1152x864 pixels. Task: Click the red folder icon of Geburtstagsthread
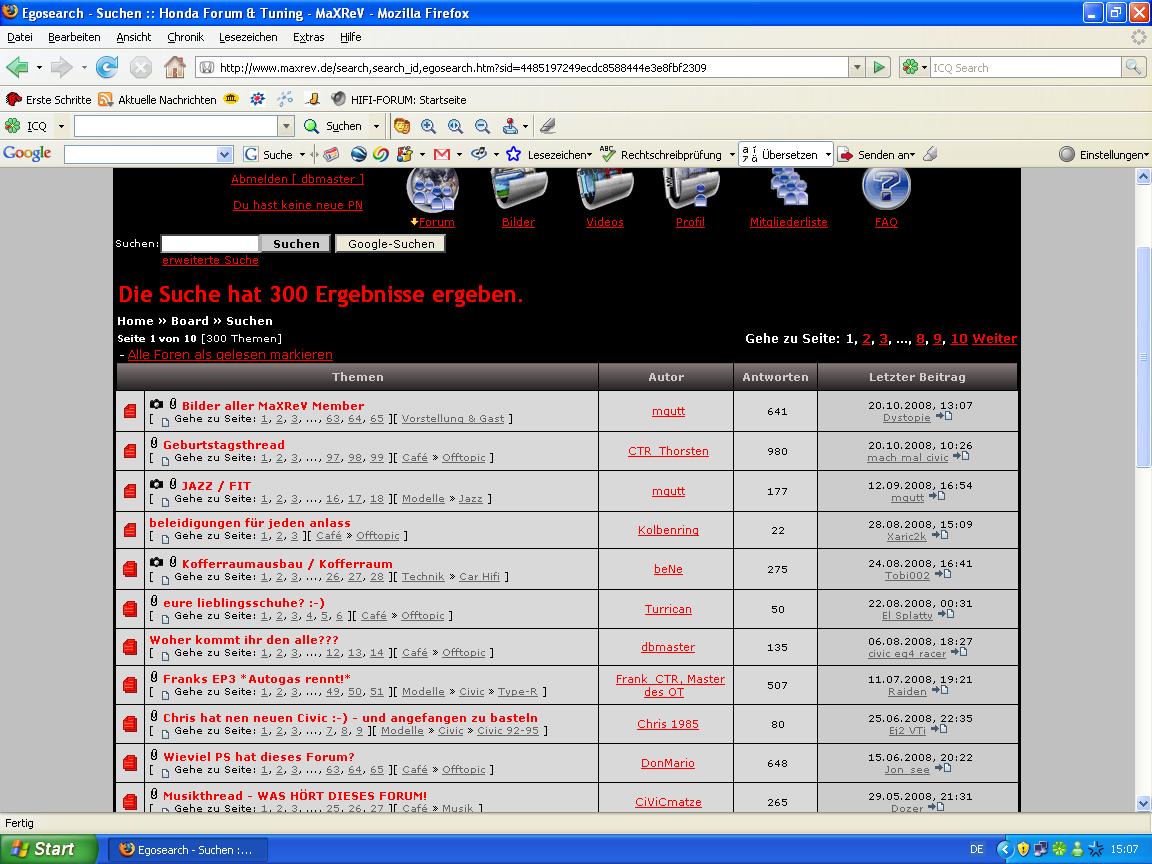tap(130, 450)
